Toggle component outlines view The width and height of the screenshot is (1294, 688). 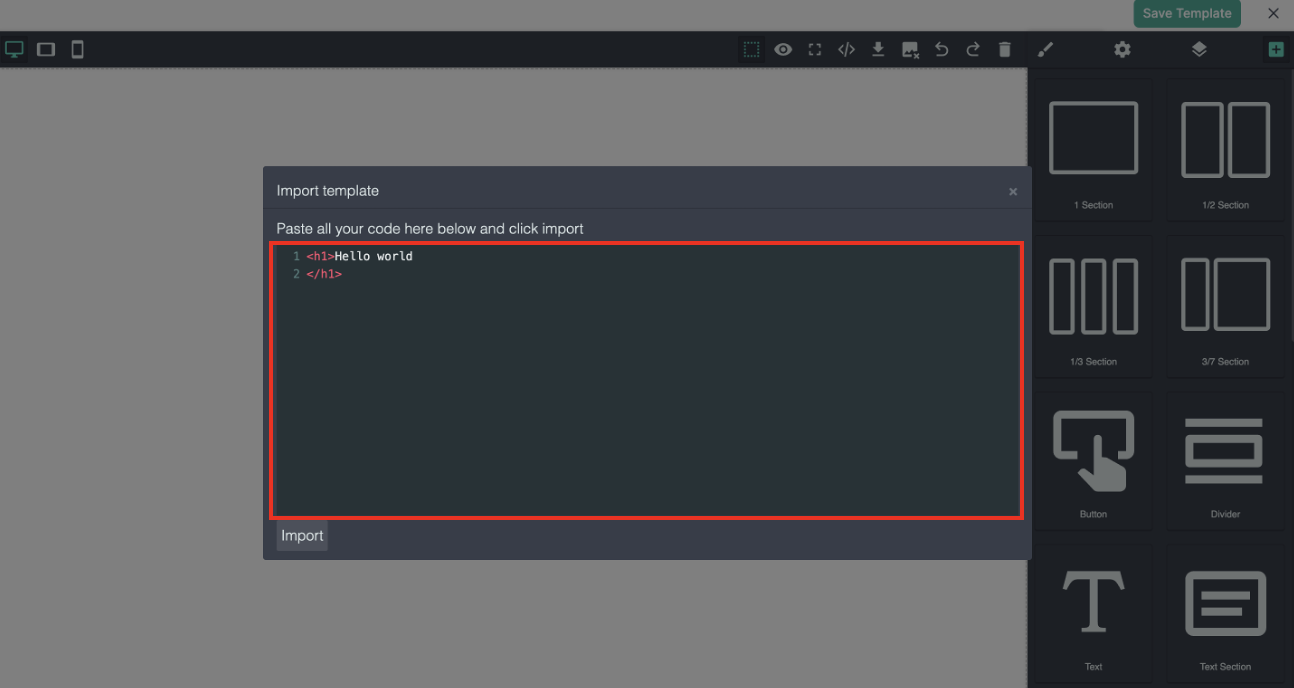(751, 49)
